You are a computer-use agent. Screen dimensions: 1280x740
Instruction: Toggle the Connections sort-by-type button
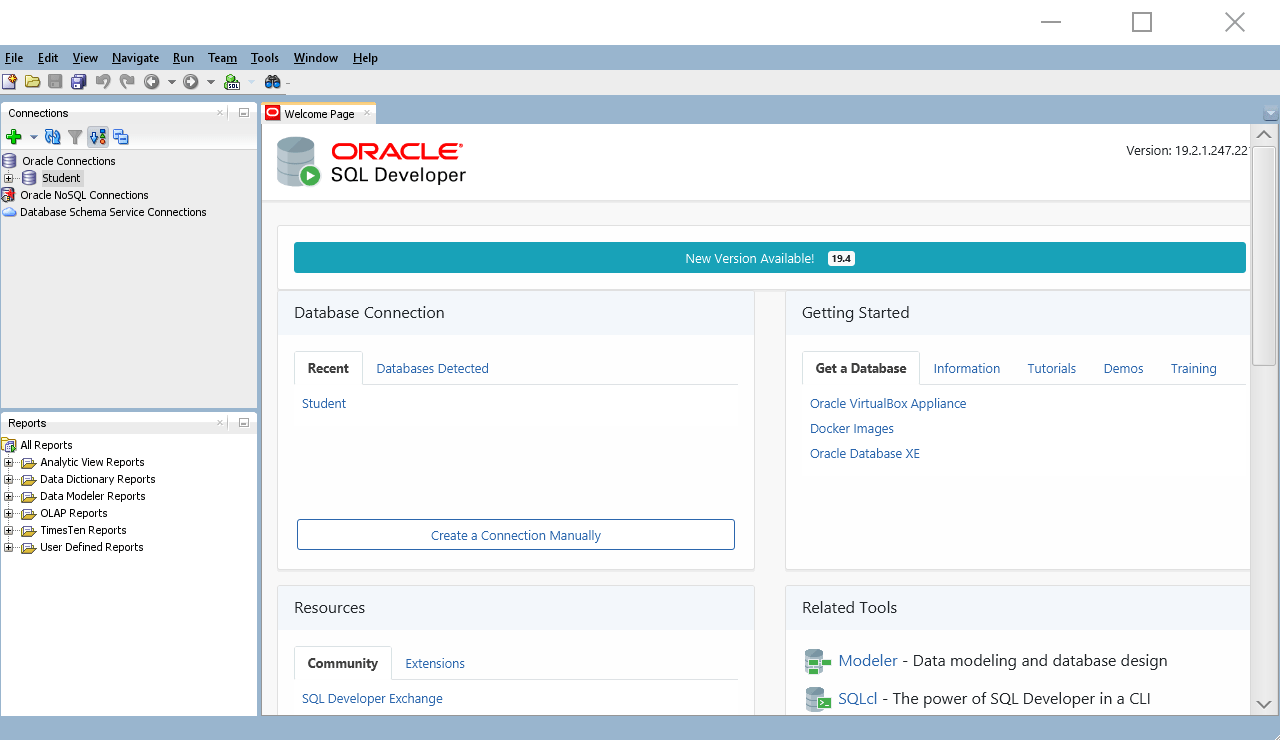coord(98,137)
